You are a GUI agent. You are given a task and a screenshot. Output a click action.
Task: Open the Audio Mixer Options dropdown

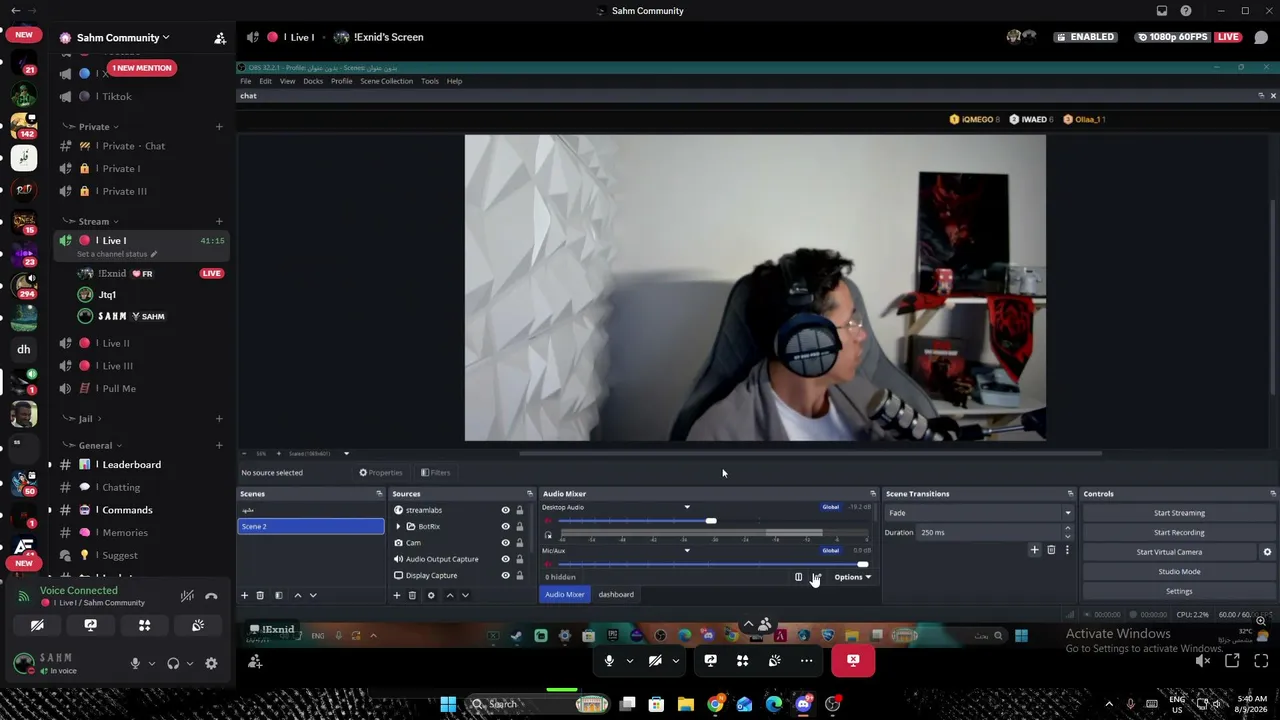tap(853, 577)
